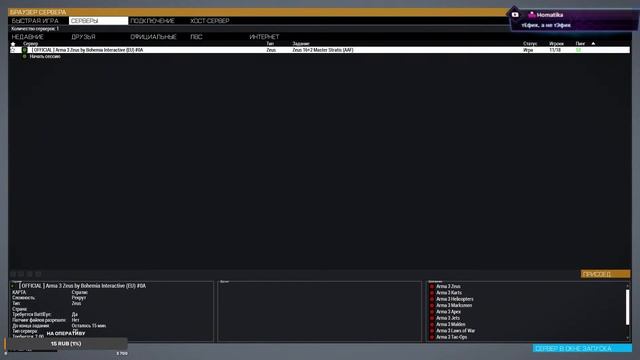Open the БЫСТРАЯ ИГРА tab
Screen dimensions: 640x360
tap(35, 21)
